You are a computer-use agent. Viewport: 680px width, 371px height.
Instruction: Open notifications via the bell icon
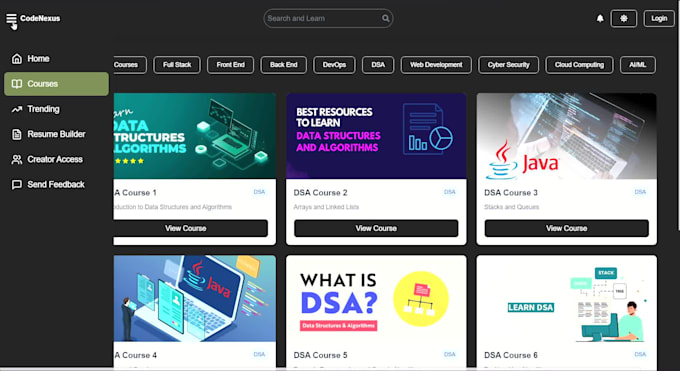coord(600,18)
